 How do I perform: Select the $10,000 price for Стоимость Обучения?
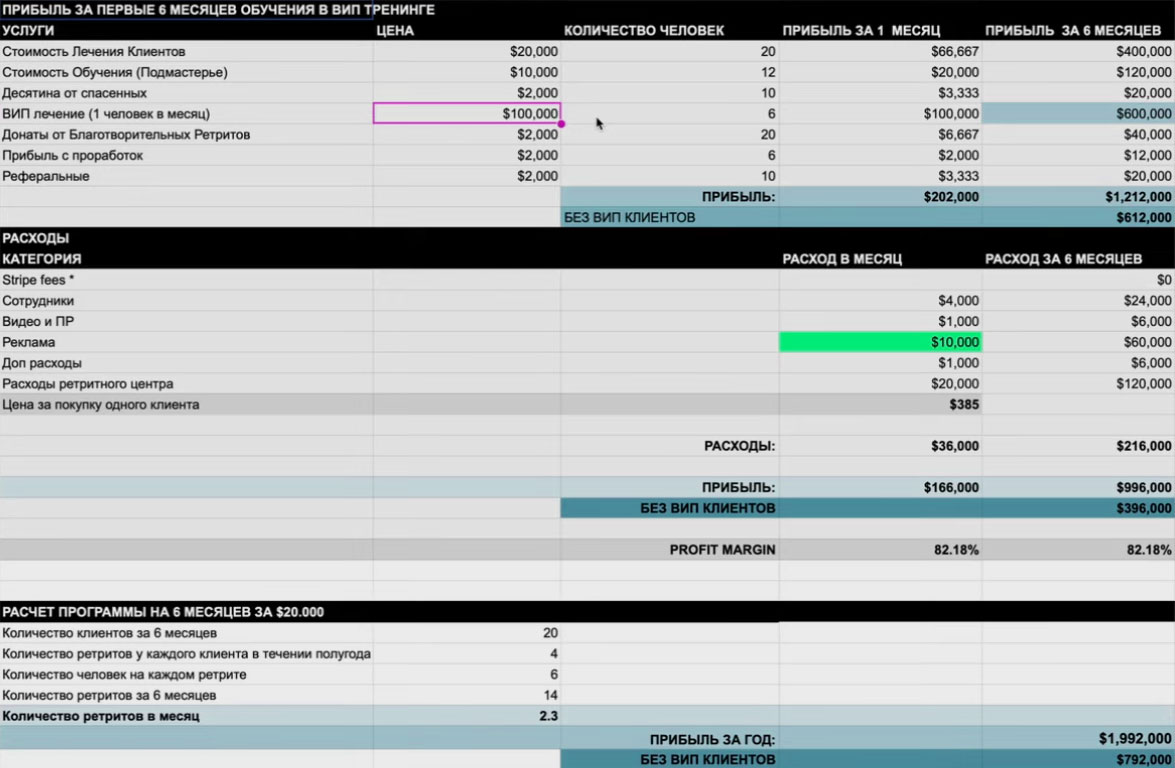(467, 72)
